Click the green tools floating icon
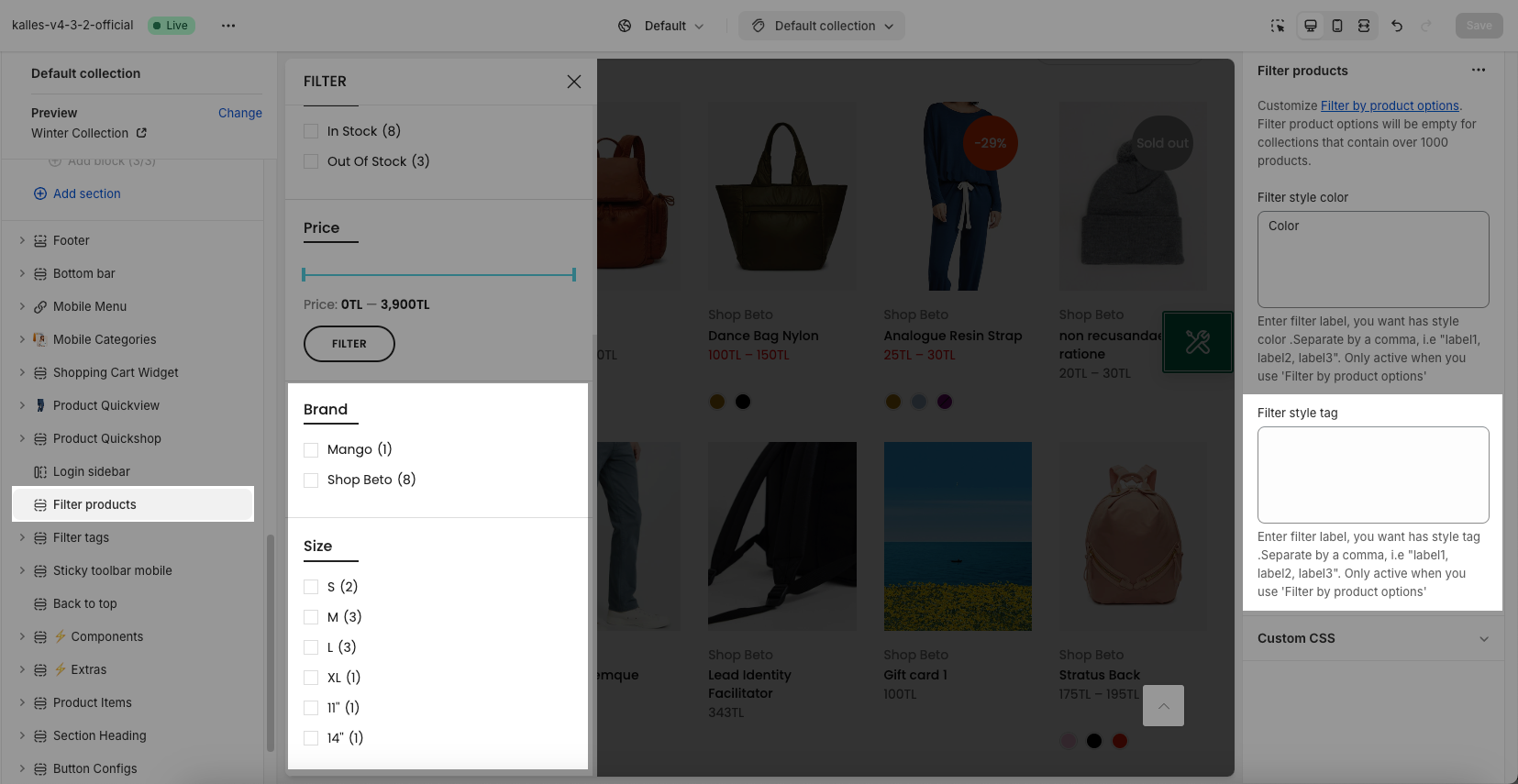This screenshot has height=784, width=1518. coord(1198,342)
